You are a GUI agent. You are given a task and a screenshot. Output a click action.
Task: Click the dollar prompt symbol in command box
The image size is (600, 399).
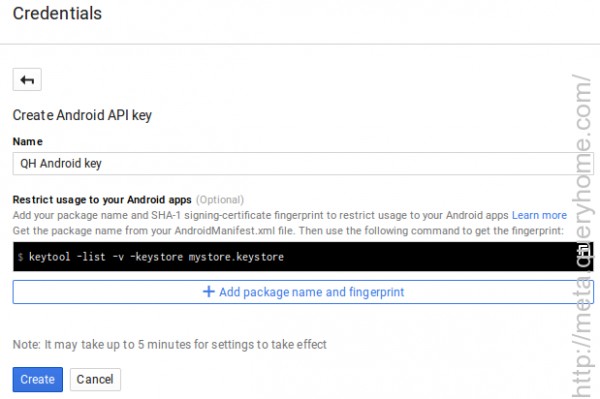pyautogui.click(x=21, y=257)
